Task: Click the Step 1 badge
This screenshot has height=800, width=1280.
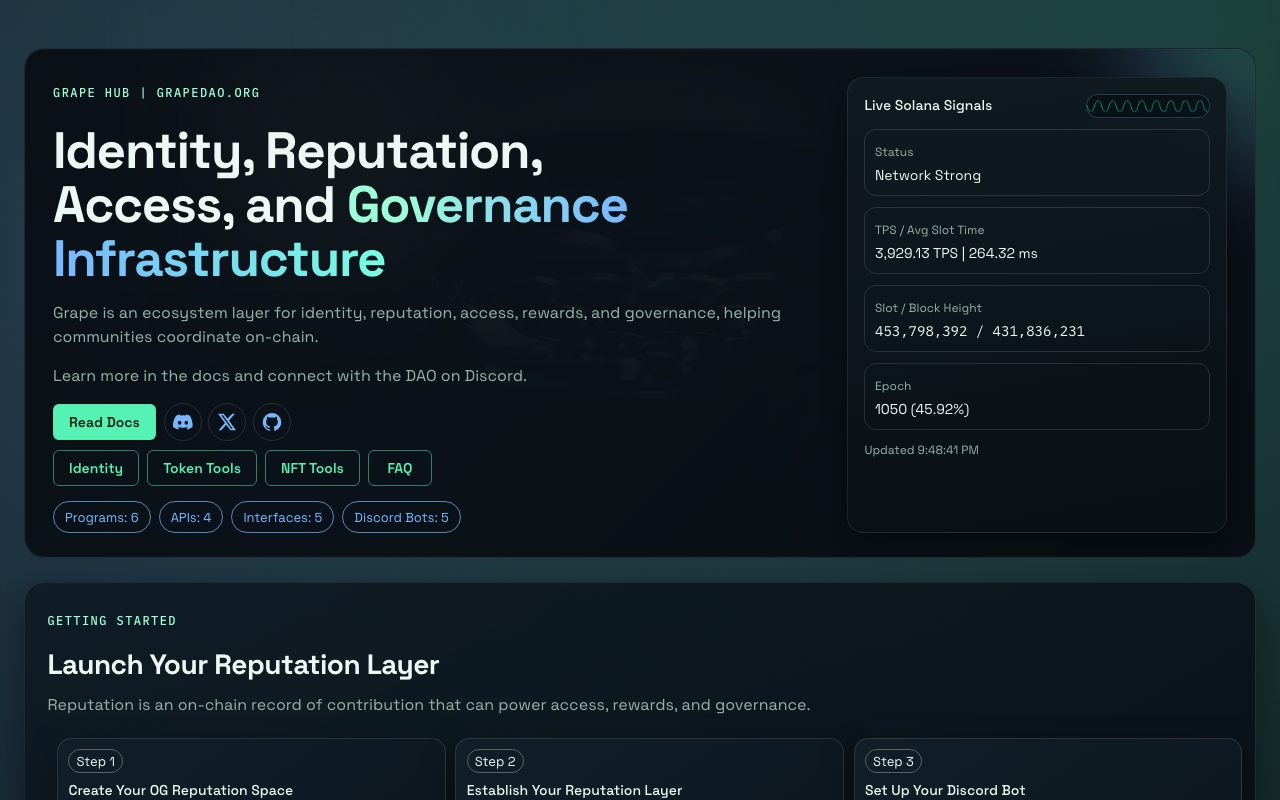Action: pyautogui.click(x=96, y=761)
